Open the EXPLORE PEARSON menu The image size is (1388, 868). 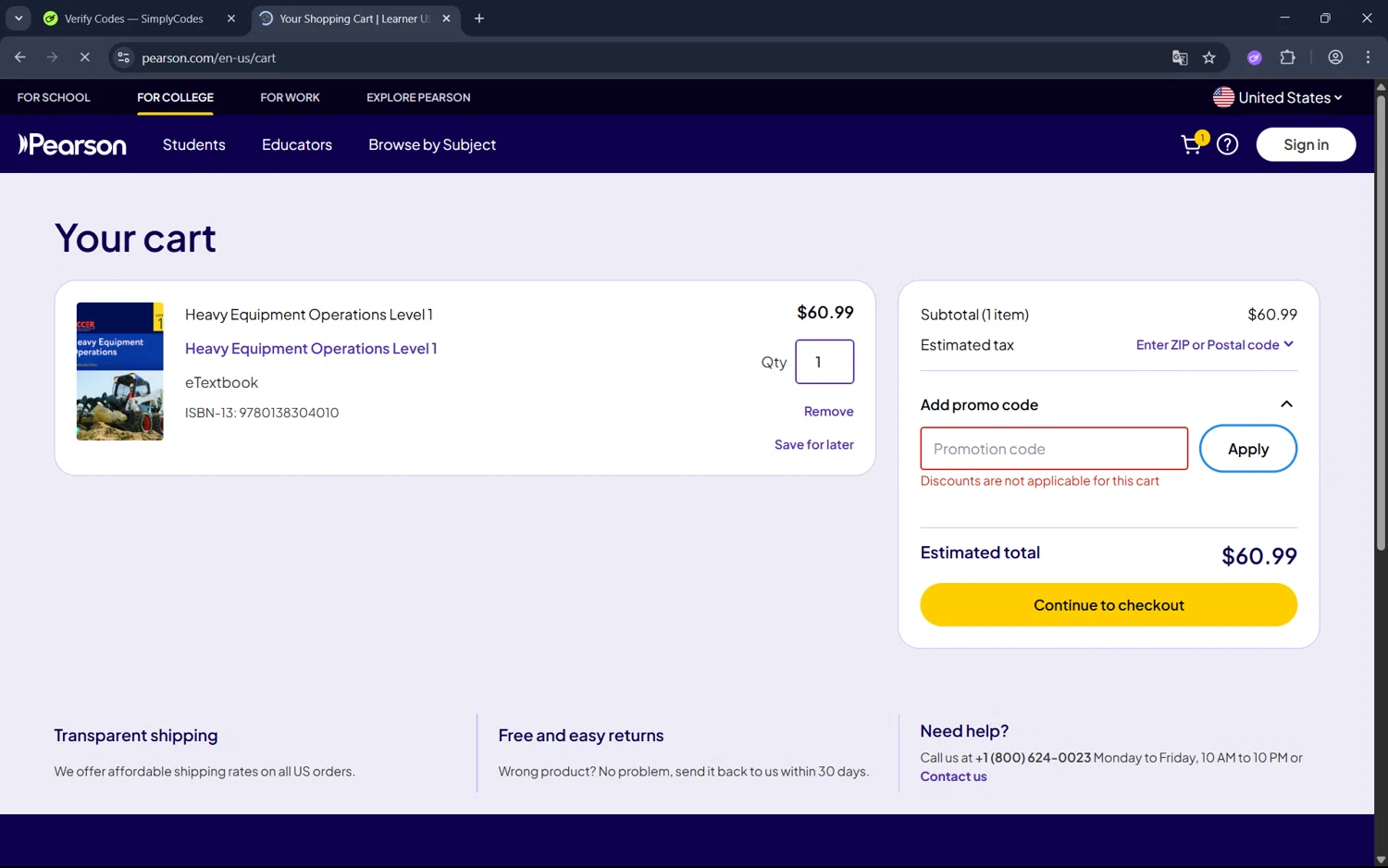(418, 97)
